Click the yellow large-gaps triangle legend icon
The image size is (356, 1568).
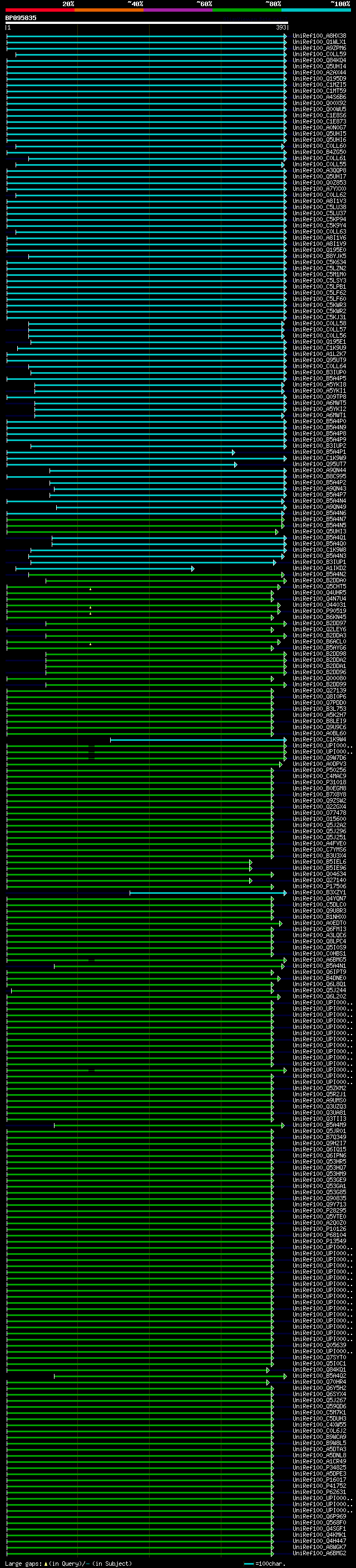point(46,1563)
